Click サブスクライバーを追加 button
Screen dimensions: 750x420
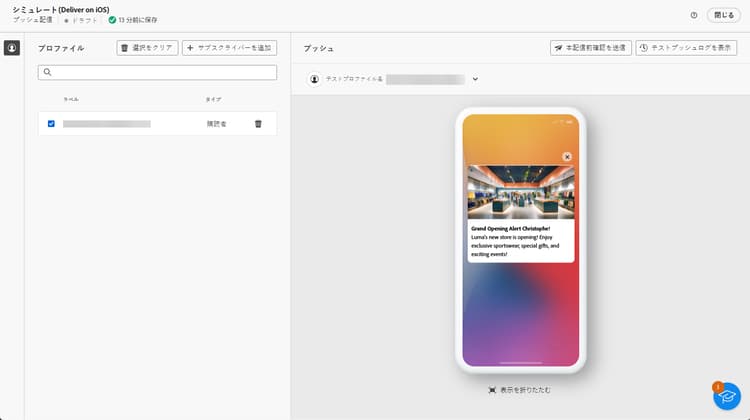click(230, 48)
